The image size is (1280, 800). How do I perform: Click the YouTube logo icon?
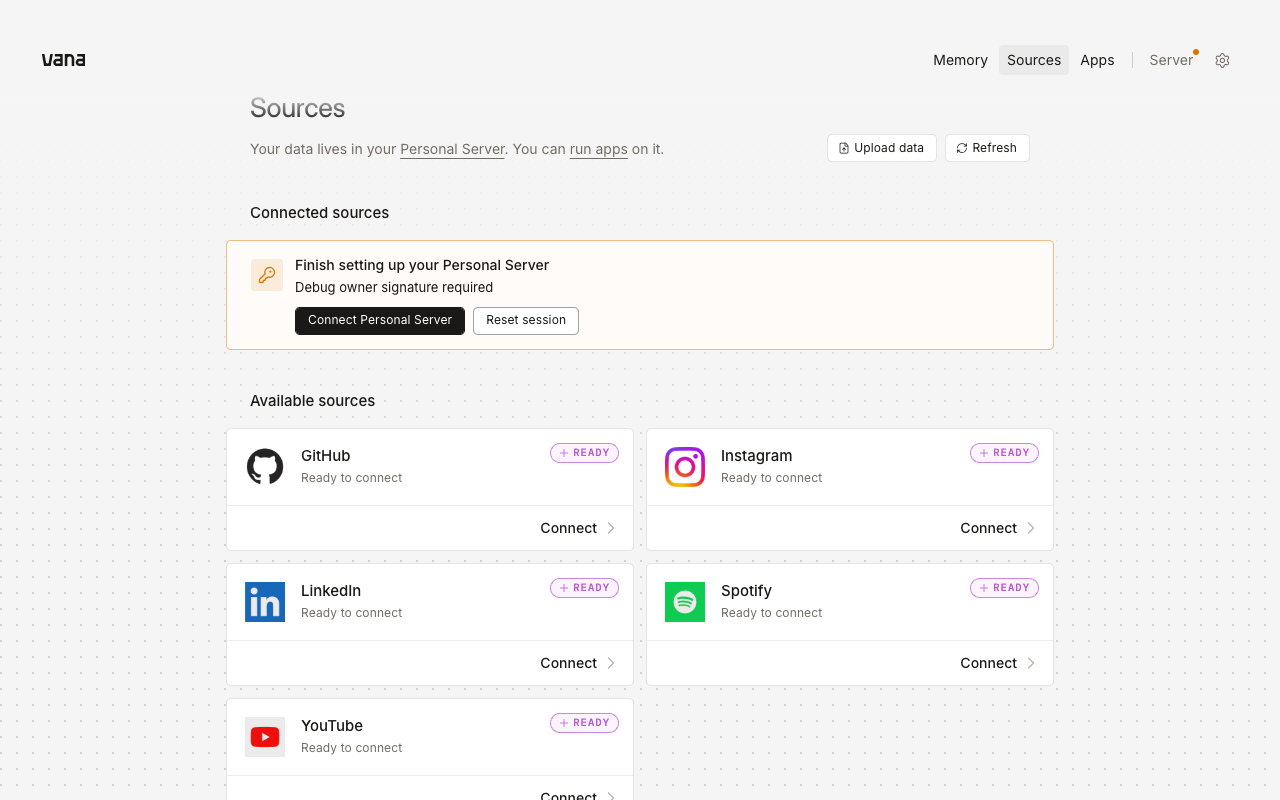point(265,737)
